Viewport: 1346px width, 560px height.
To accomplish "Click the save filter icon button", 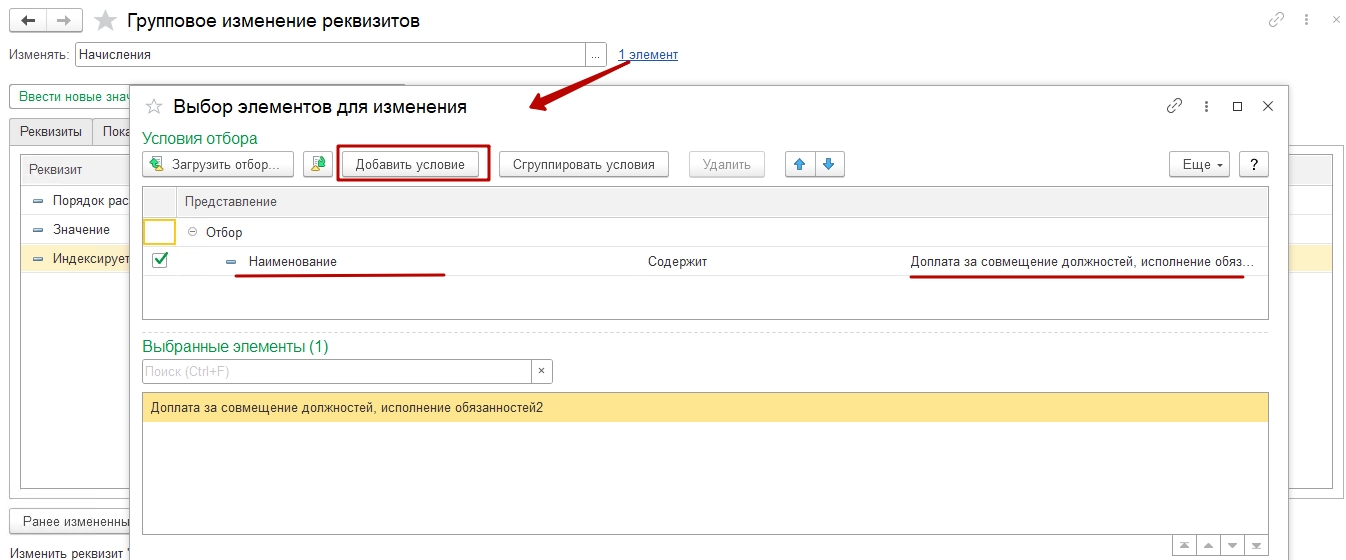I will [318, 164].
